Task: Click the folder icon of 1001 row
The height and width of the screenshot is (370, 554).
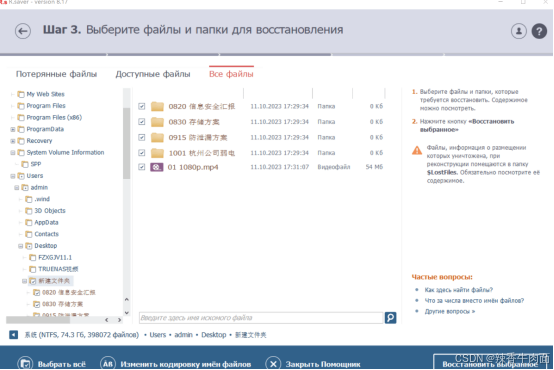Action: click(x=157, y=153)
